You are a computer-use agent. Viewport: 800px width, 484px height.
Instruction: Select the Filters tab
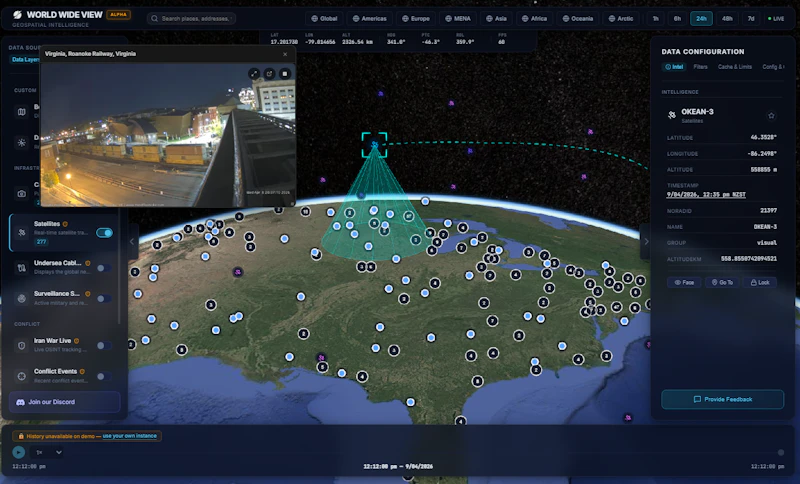[700, 67]
